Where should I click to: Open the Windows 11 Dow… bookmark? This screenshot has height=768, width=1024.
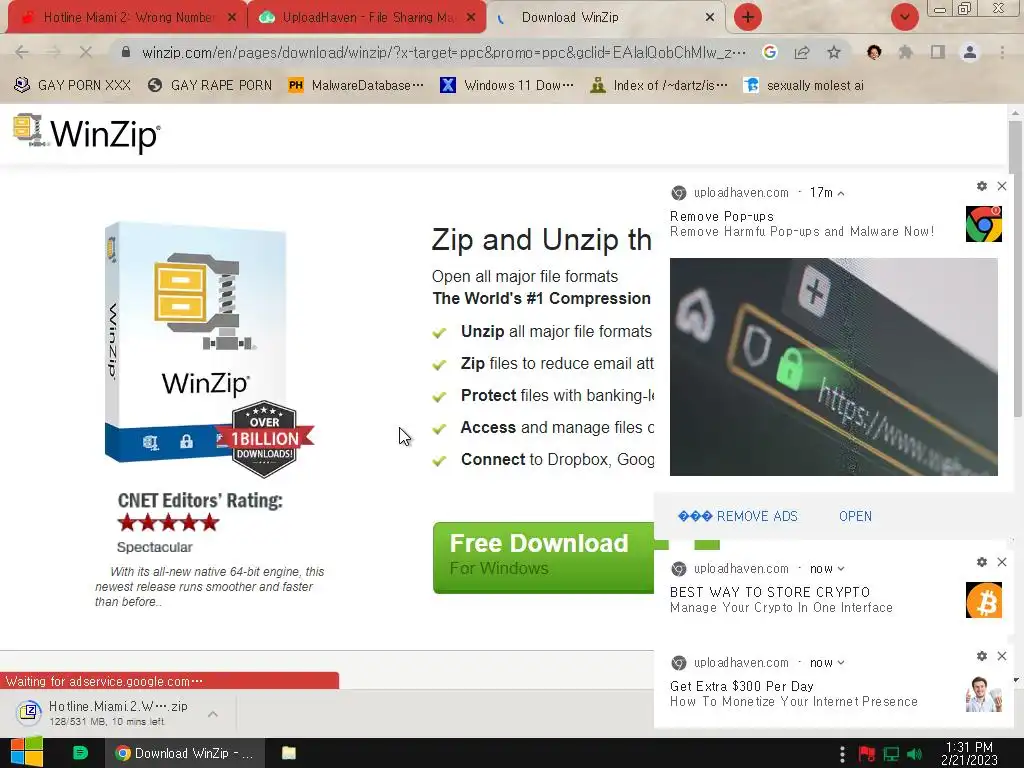click(507, 85)
